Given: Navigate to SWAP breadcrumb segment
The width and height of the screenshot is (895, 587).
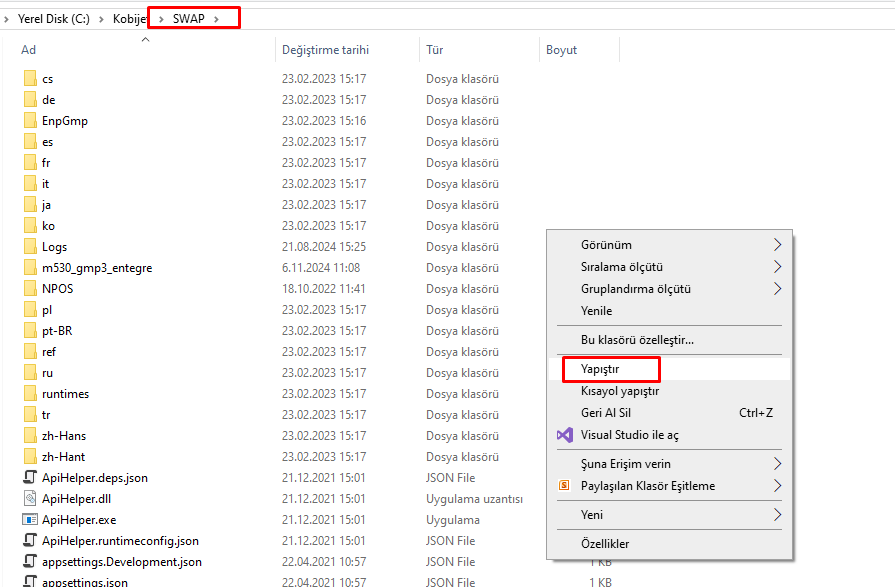Looking at the screenshot, I should click(x=188, y=19).
